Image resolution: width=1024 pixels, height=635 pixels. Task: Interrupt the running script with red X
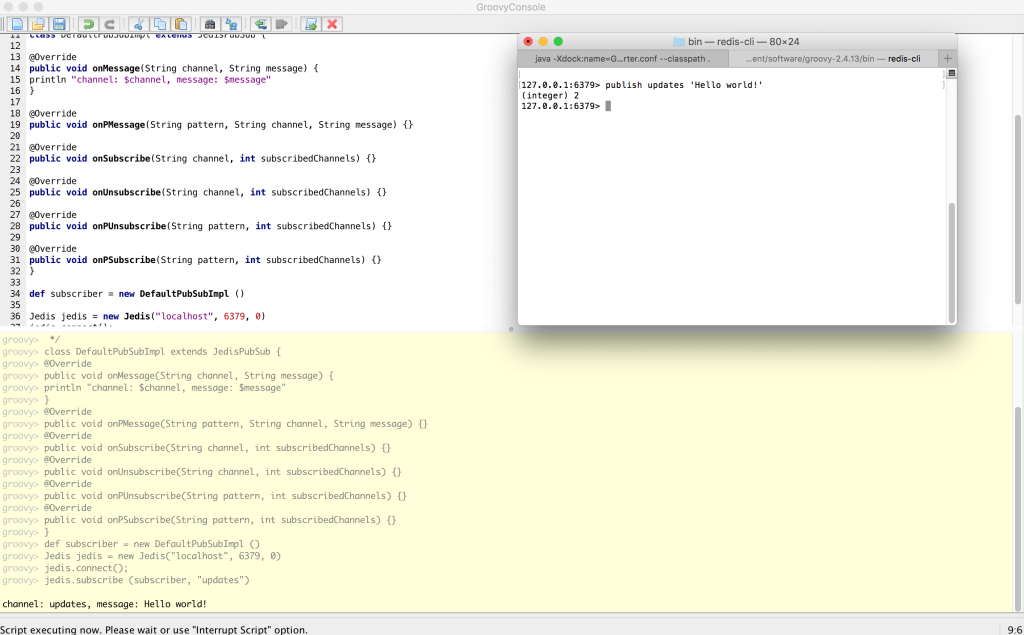click(x=332, y=24)
